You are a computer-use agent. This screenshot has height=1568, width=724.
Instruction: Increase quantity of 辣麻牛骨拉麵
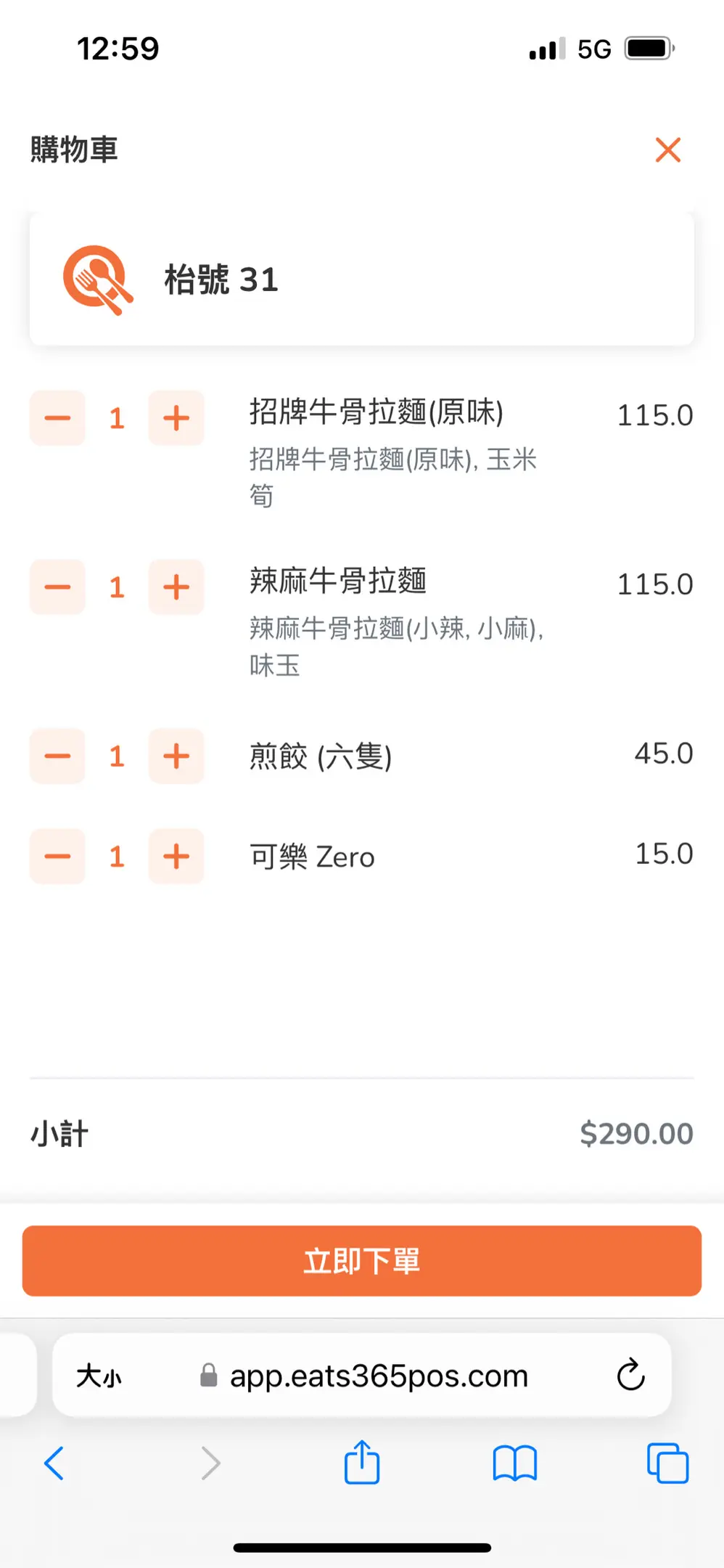[176, 587]
